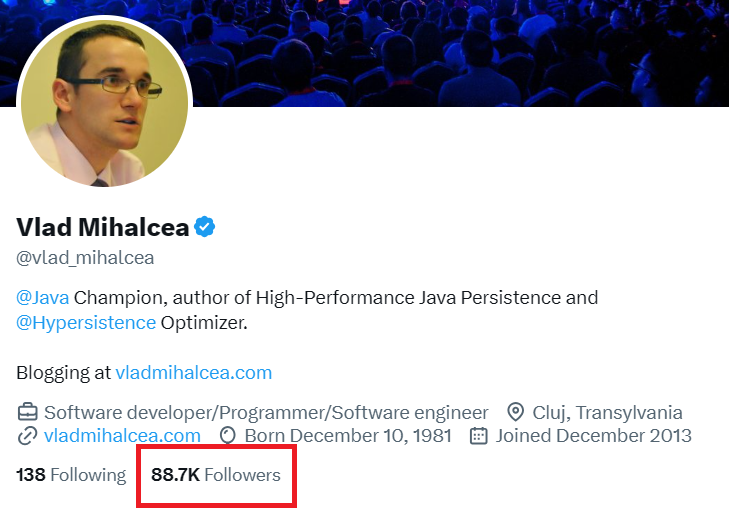View the 88.7K Followers list
This screenshot has width=729, height=509.
(x=216, y=475)
